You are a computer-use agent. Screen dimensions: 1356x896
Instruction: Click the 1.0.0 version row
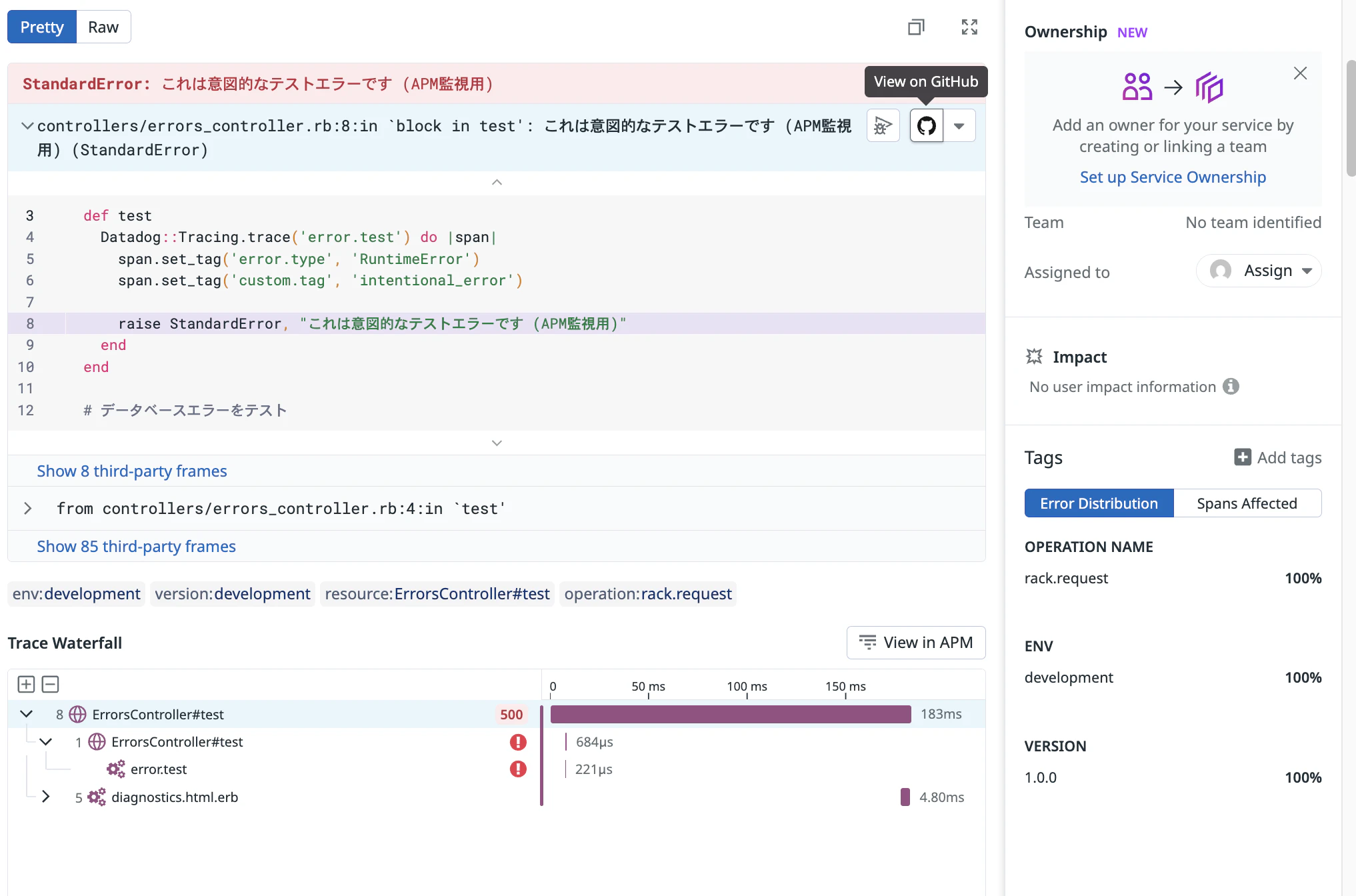(x=1173, y=777)
